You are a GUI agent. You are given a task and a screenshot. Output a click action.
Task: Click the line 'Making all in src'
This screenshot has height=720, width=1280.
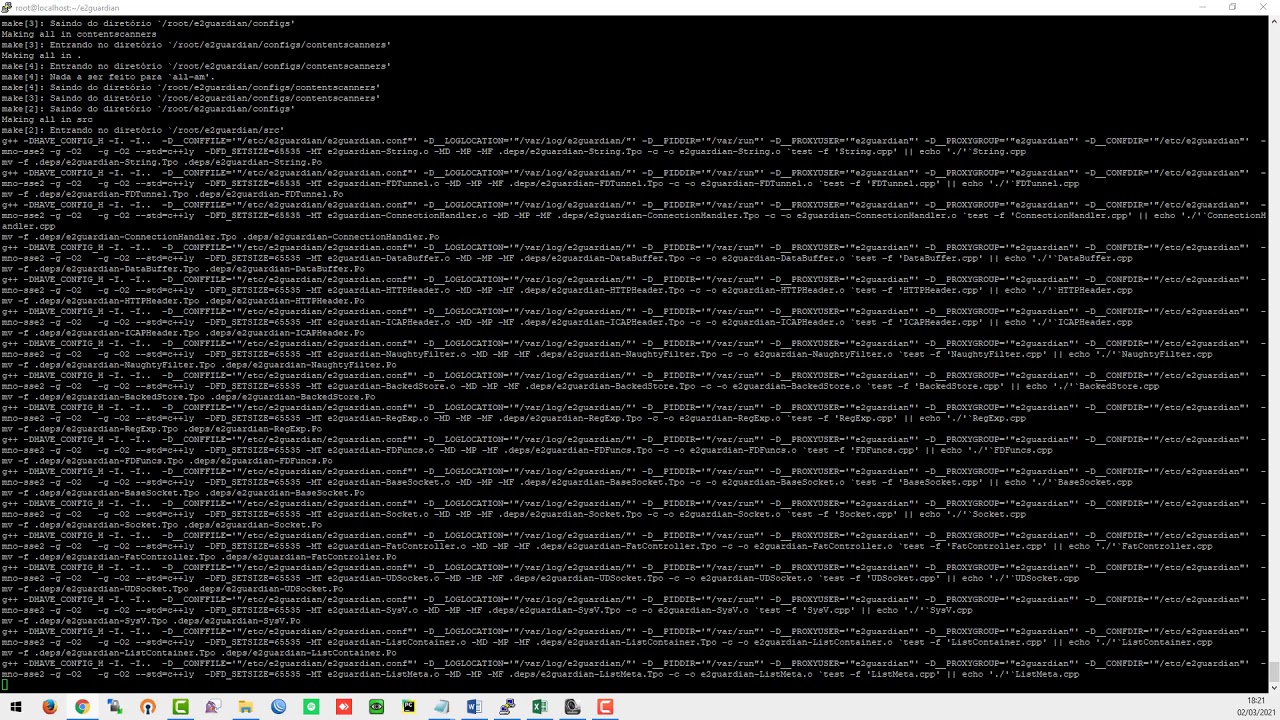[x=47, y=119]
